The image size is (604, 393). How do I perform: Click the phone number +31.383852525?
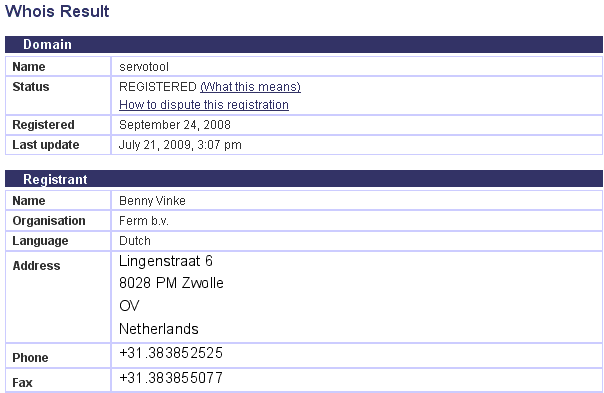click(x=171, y=353)
